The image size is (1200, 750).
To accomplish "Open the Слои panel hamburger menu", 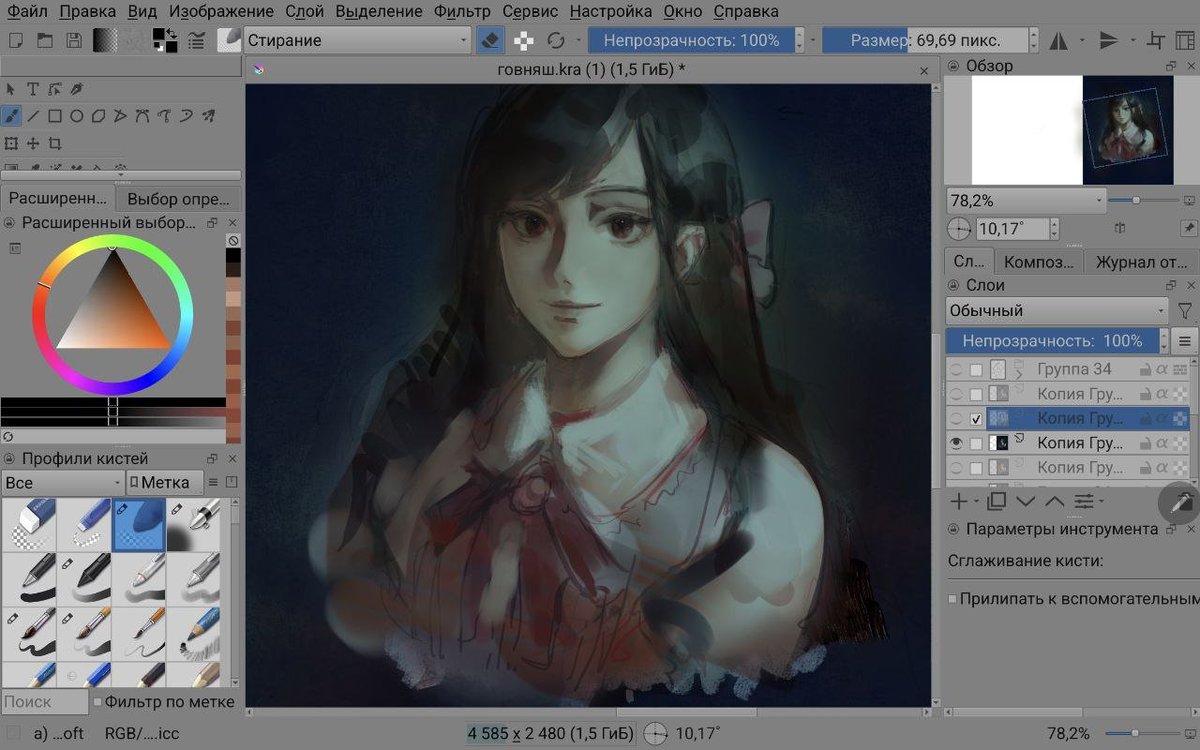I will (1185, 341).
